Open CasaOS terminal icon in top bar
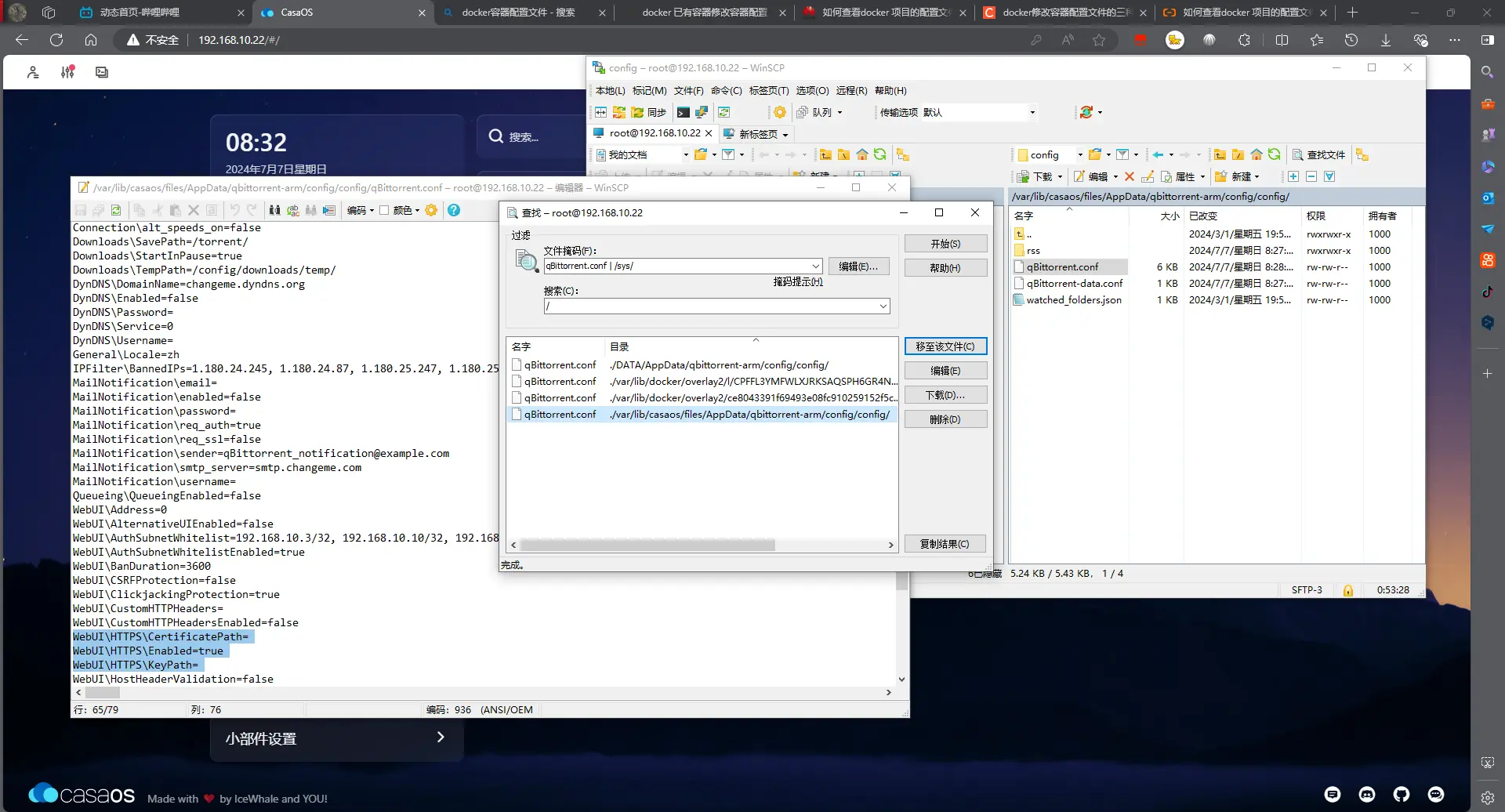This screenshot has height=812, width=1505. click(x=102, y=72)
